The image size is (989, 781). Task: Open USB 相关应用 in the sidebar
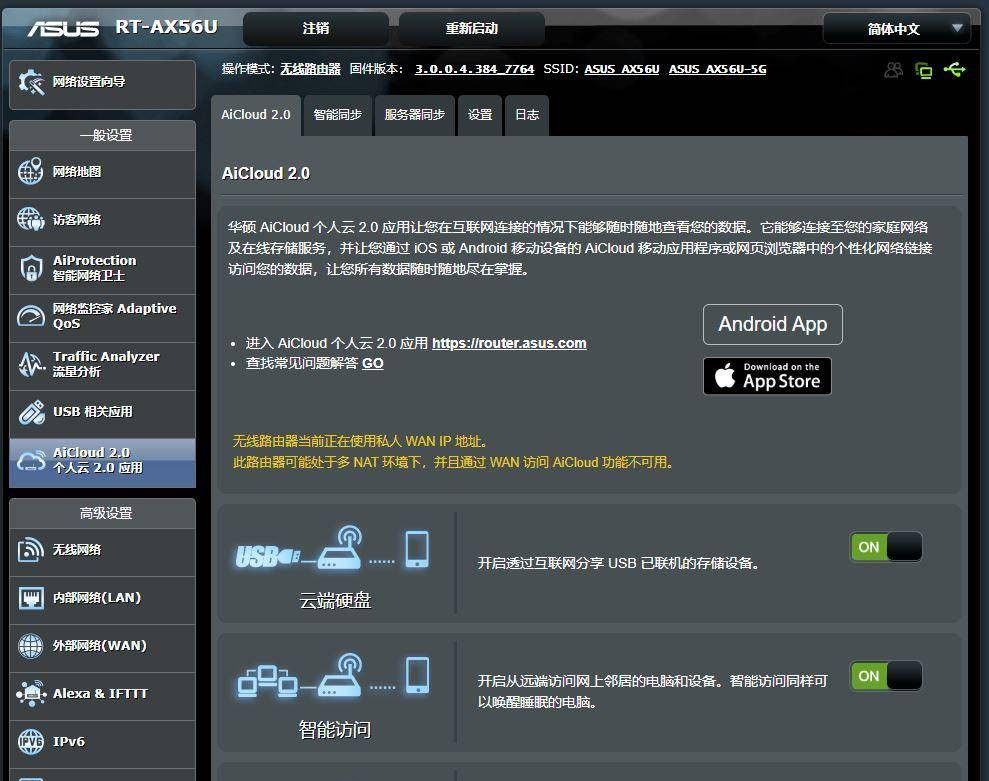(x=101, y=411)
